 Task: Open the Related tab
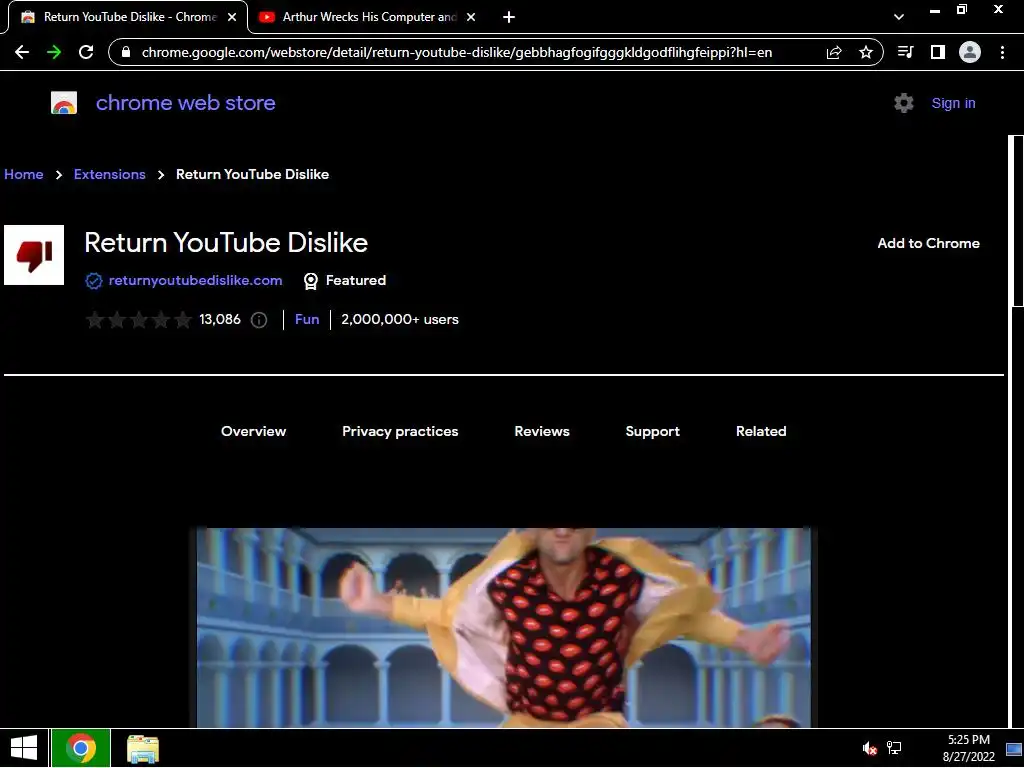pyautogui.click(x=761, y=431)
